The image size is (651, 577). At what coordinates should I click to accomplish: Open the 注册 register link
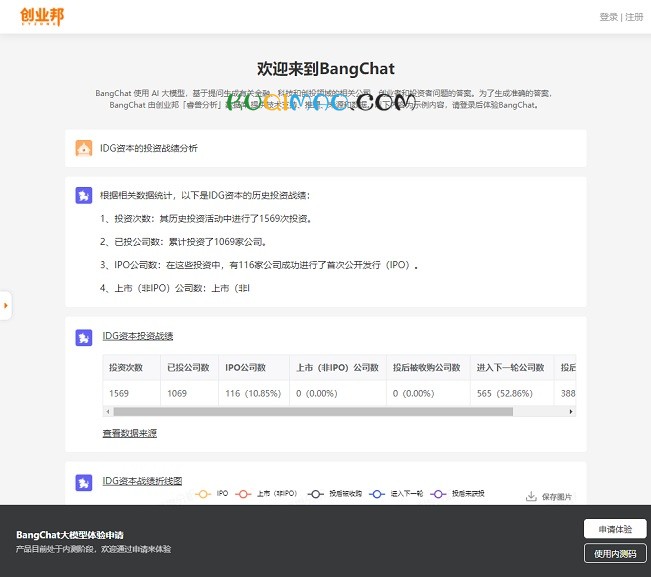coord(634,17)
